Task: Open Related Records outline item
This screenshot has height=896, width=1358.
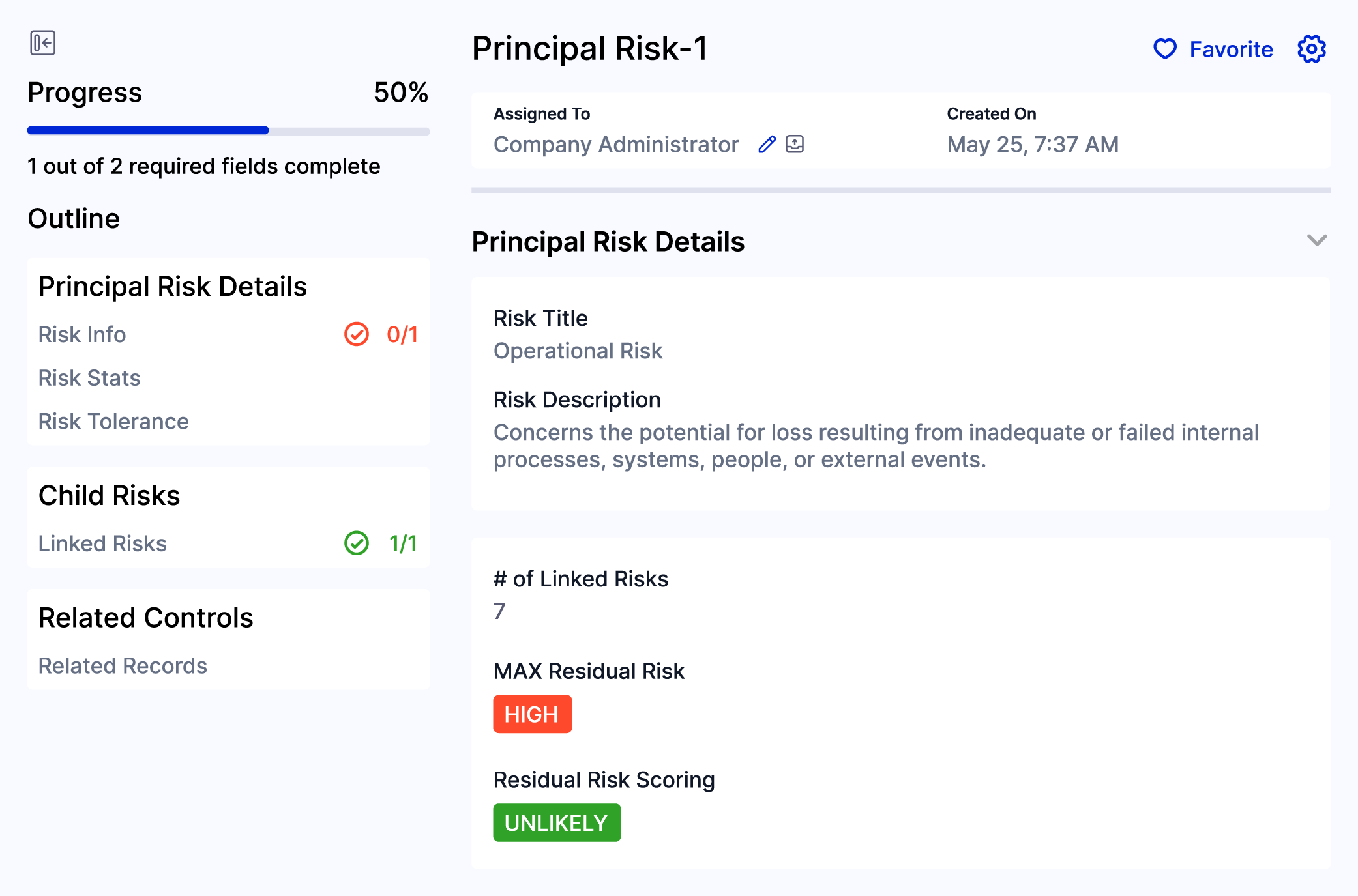Action: (x=123, y=665)
